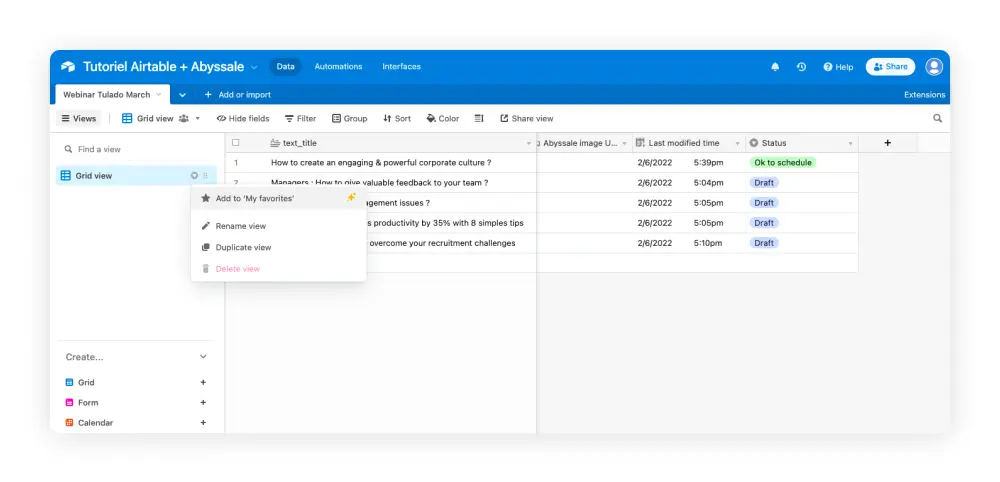Choose Delete view

(x=278, y=269)
